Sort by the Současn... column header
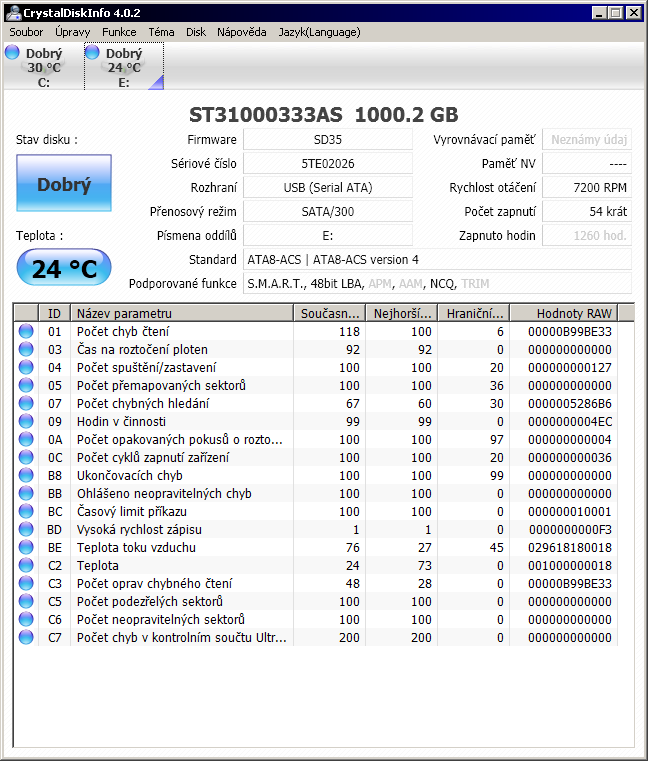 pos(330,314)
